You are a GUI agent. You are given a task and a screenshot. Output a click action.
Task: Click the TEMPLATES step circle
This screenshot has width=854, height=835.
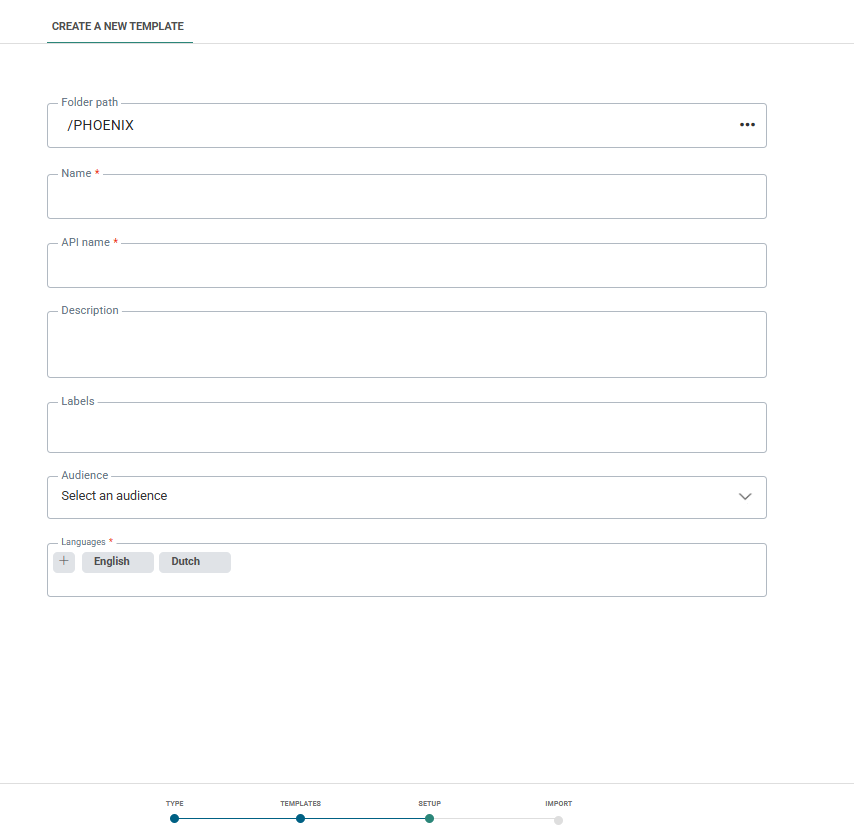tap(300, 819)
